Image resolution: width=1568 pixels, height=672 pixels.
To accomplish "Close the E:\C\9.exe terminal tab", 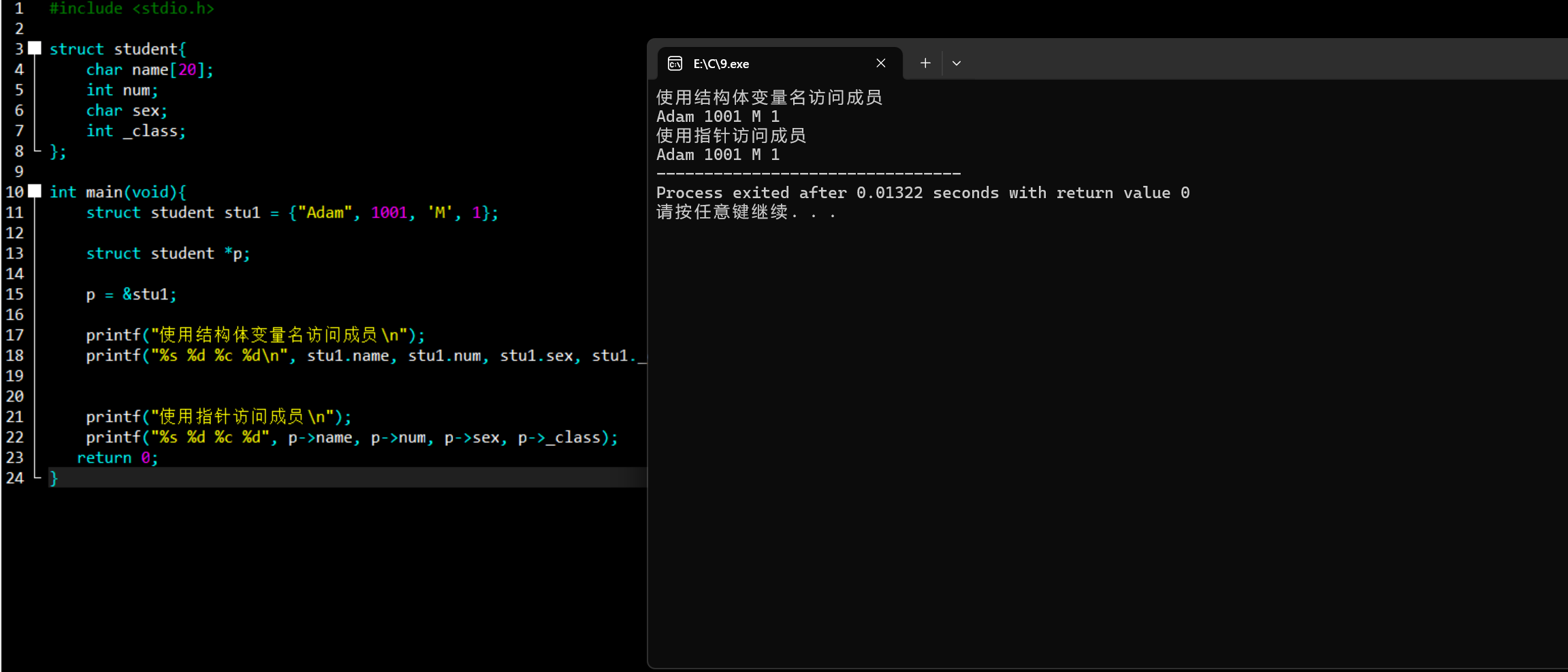I will pos(880,63).
